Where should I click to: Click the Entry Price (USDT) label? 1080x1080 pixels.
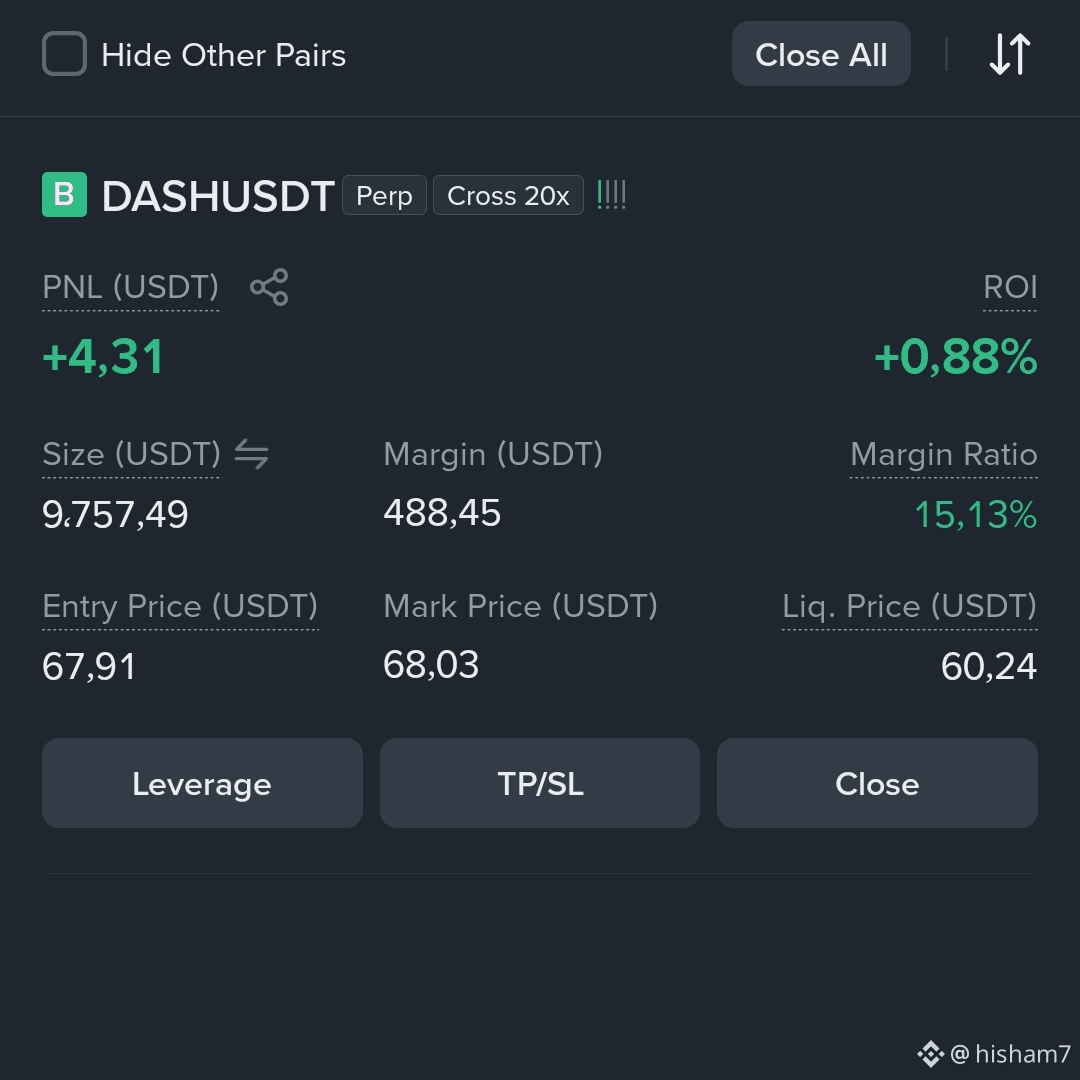(180, 607)
